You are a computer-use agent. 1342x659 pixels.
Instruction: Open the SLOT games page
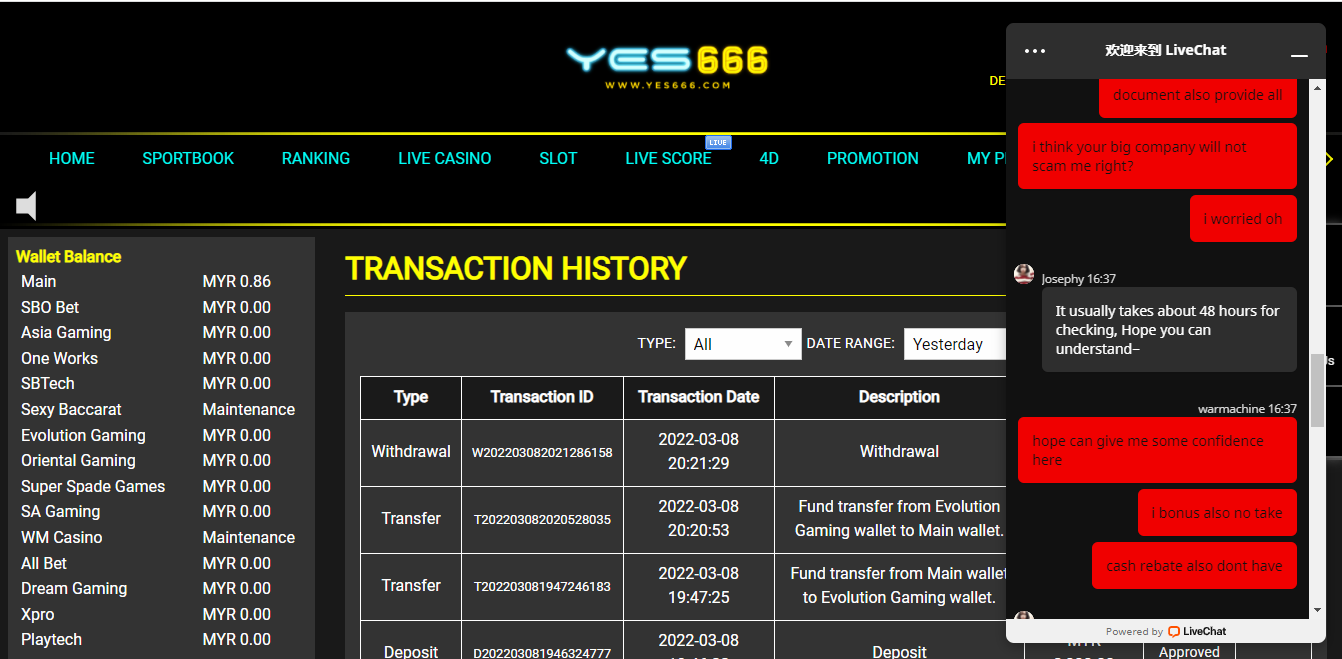pyautogui.click(x=558, y=158)
